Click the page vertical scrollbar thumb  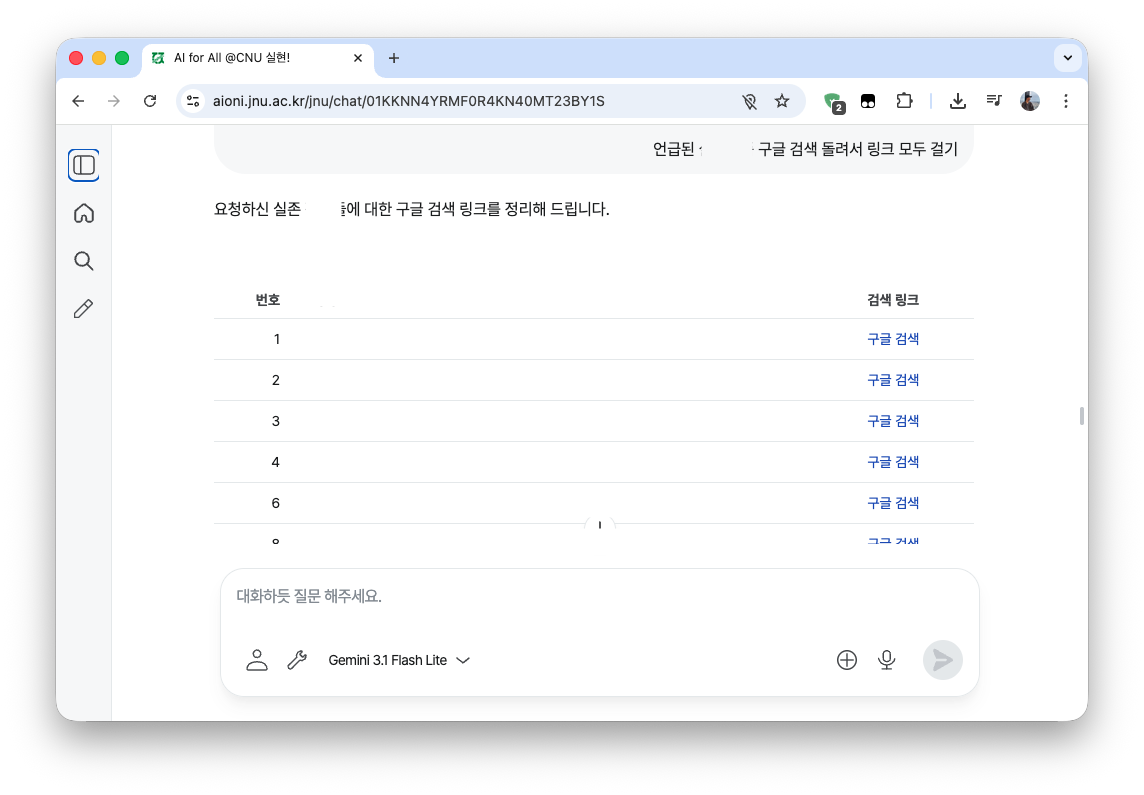1082,416
